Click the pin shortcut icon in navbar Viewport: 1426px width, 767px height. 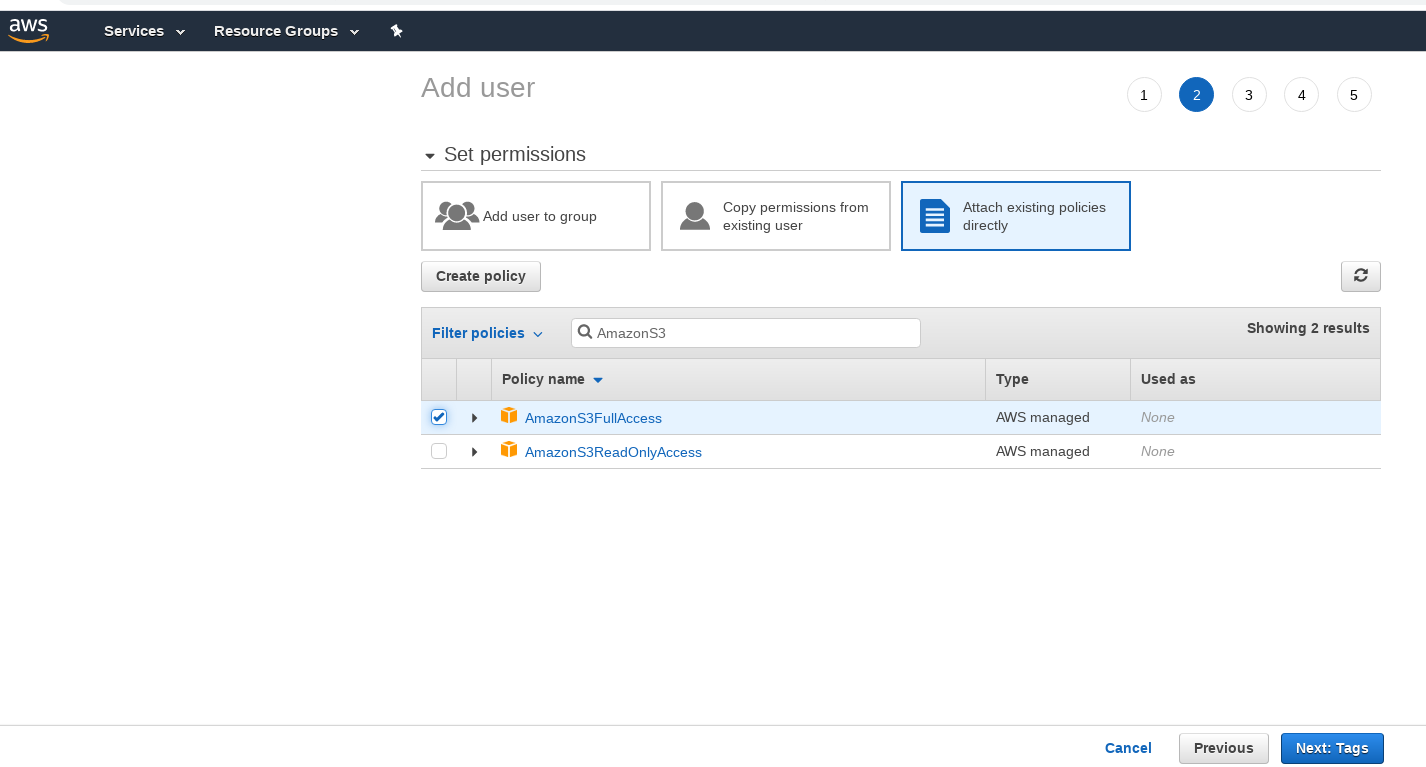(x=396, y=31)
